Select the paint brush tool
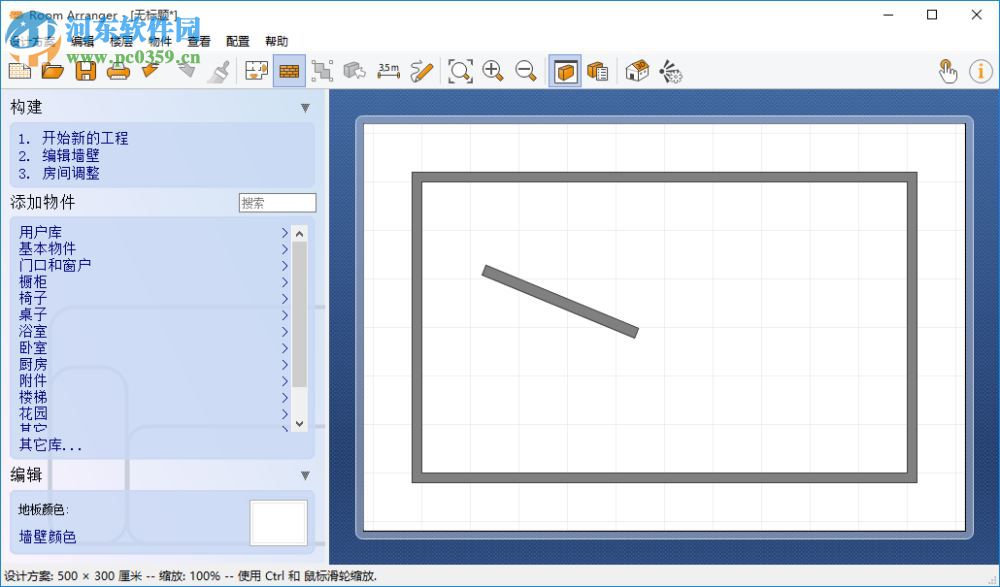This screenshot has height=587, width=1000. tap(219, 71)
